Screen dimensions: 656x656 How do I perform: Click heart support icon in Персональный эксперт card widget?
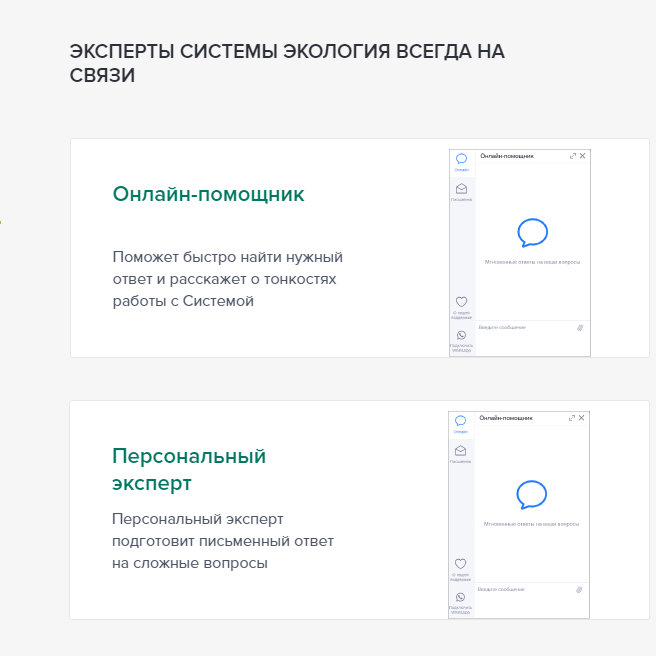point(461,564)
